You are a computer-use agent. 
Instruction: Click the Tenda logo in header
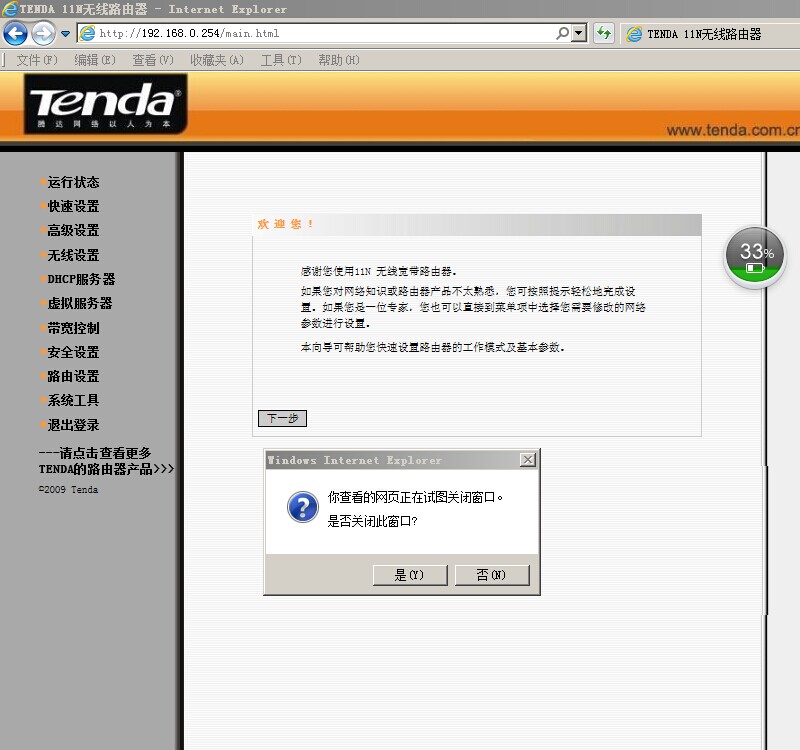pyautogui.click(x=106, y=104)
